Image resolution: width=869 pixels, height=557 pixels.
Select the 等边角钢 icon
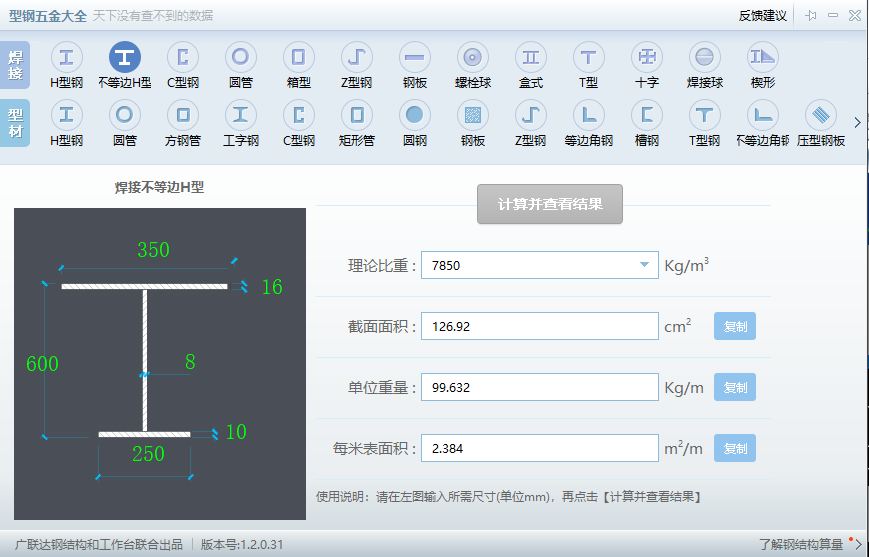588,115
